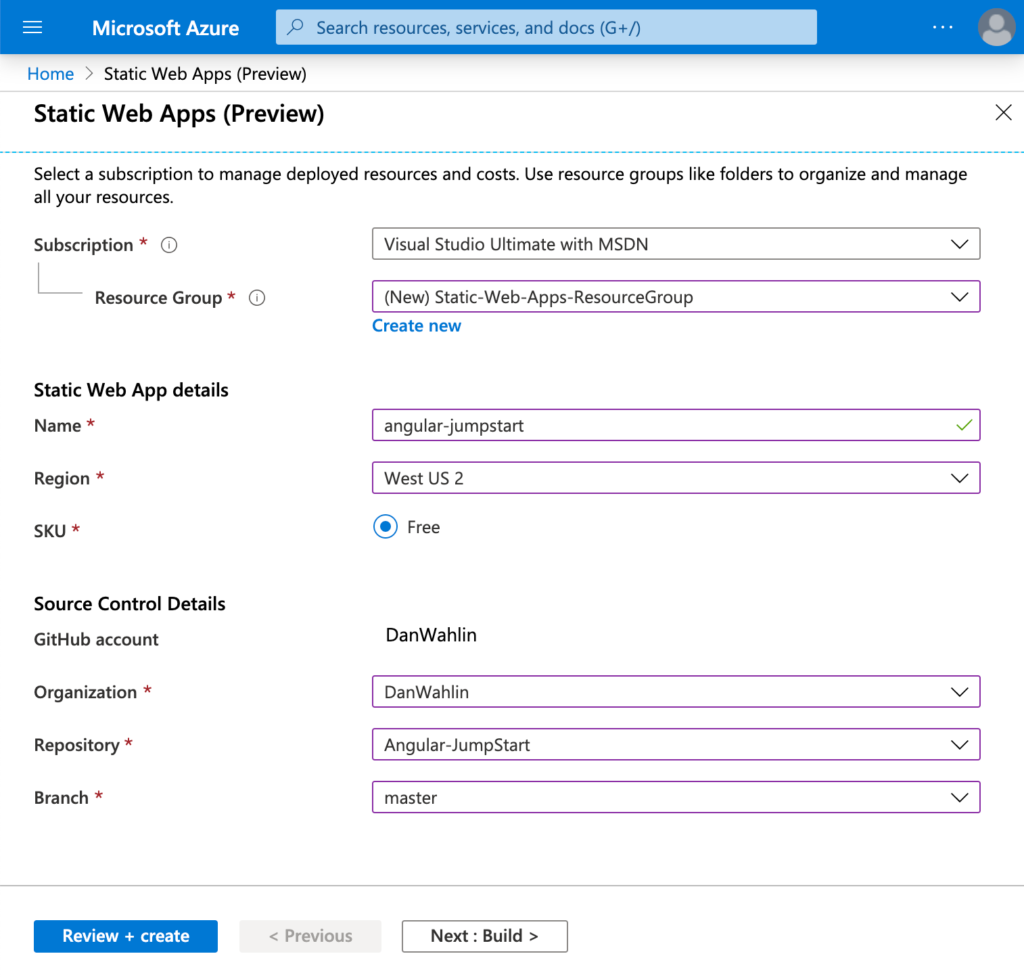Viewport: 1024px width, 977px height.
Task: Close the Static Web Apps blade
Action: [1003, 112]
